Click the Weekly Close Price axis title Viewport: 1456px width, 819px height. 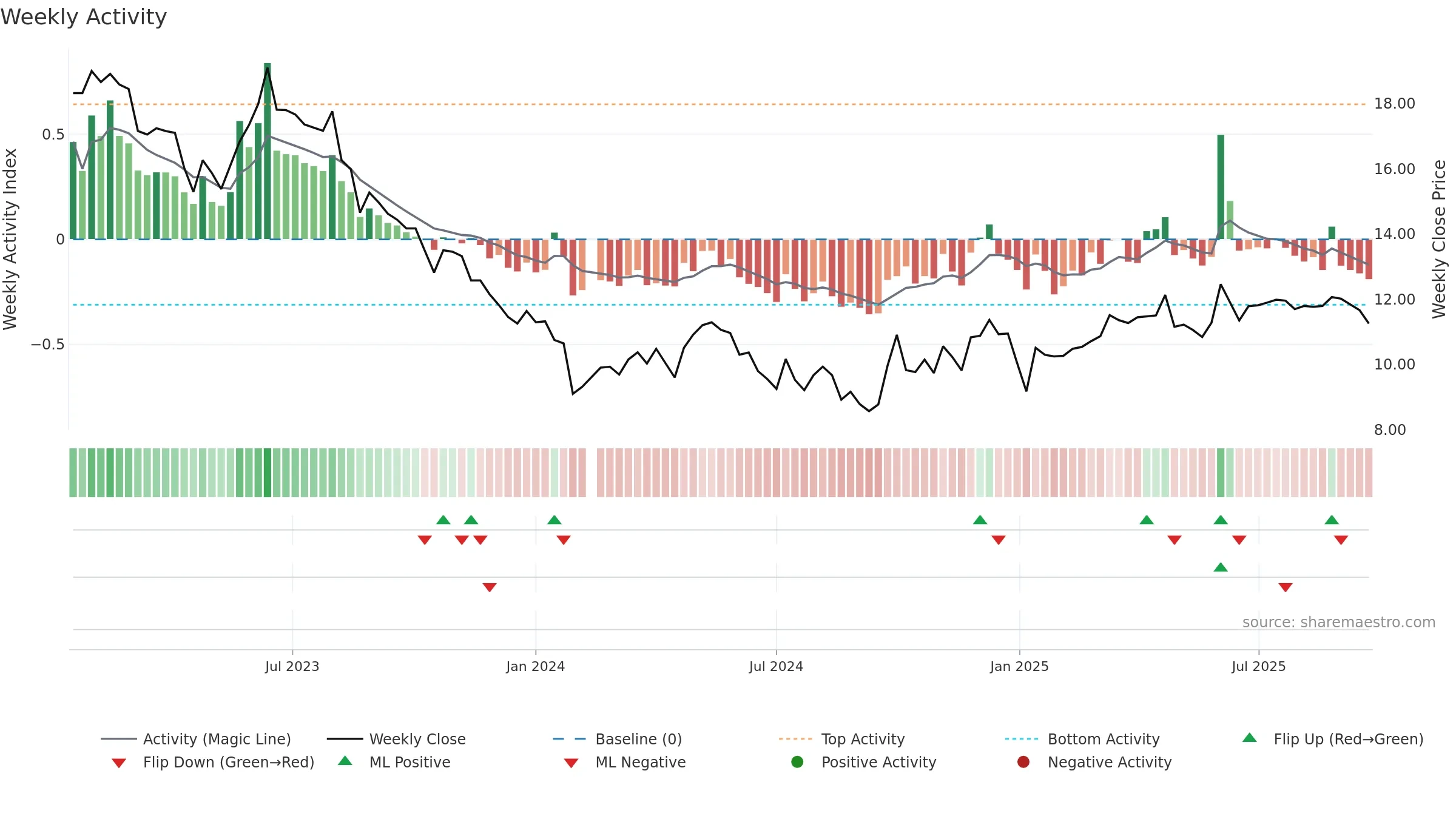pyautogui.click(x=1439, y=239)
